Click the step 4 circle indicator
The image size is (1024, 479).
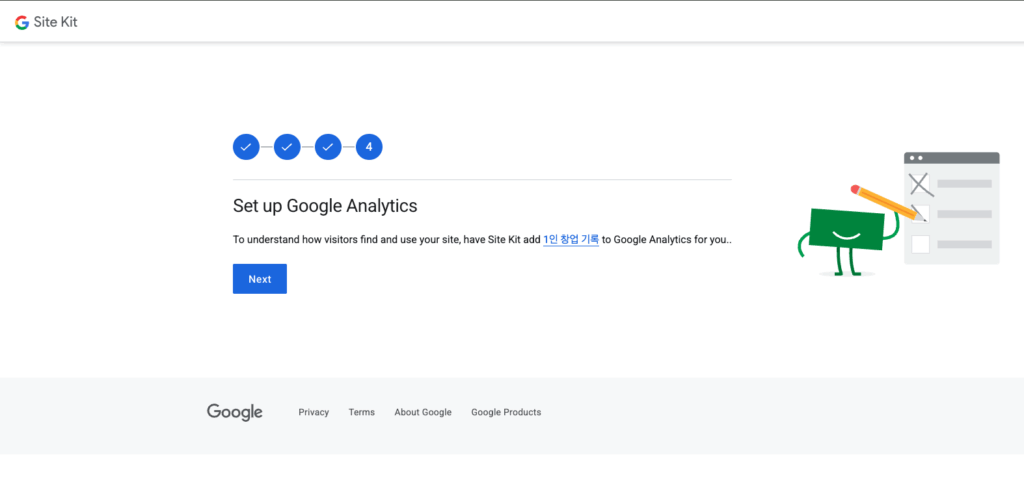click(x=369, y=147)
